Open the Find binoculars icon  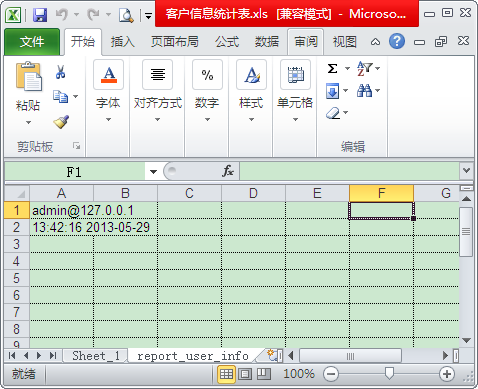coord(364,90)
